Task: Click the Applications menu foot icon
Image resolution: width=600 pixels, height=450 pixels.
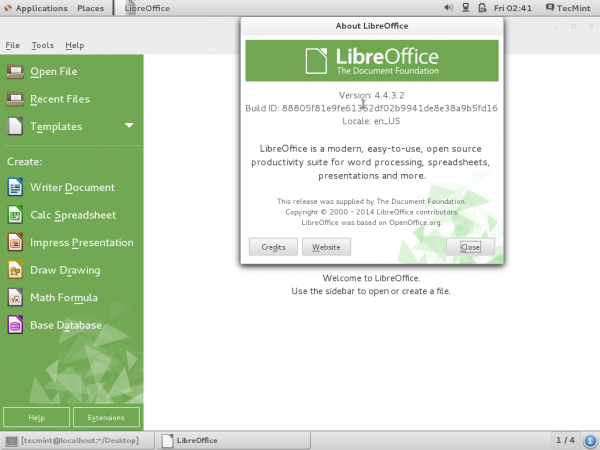Action: (x=7, y=8)
